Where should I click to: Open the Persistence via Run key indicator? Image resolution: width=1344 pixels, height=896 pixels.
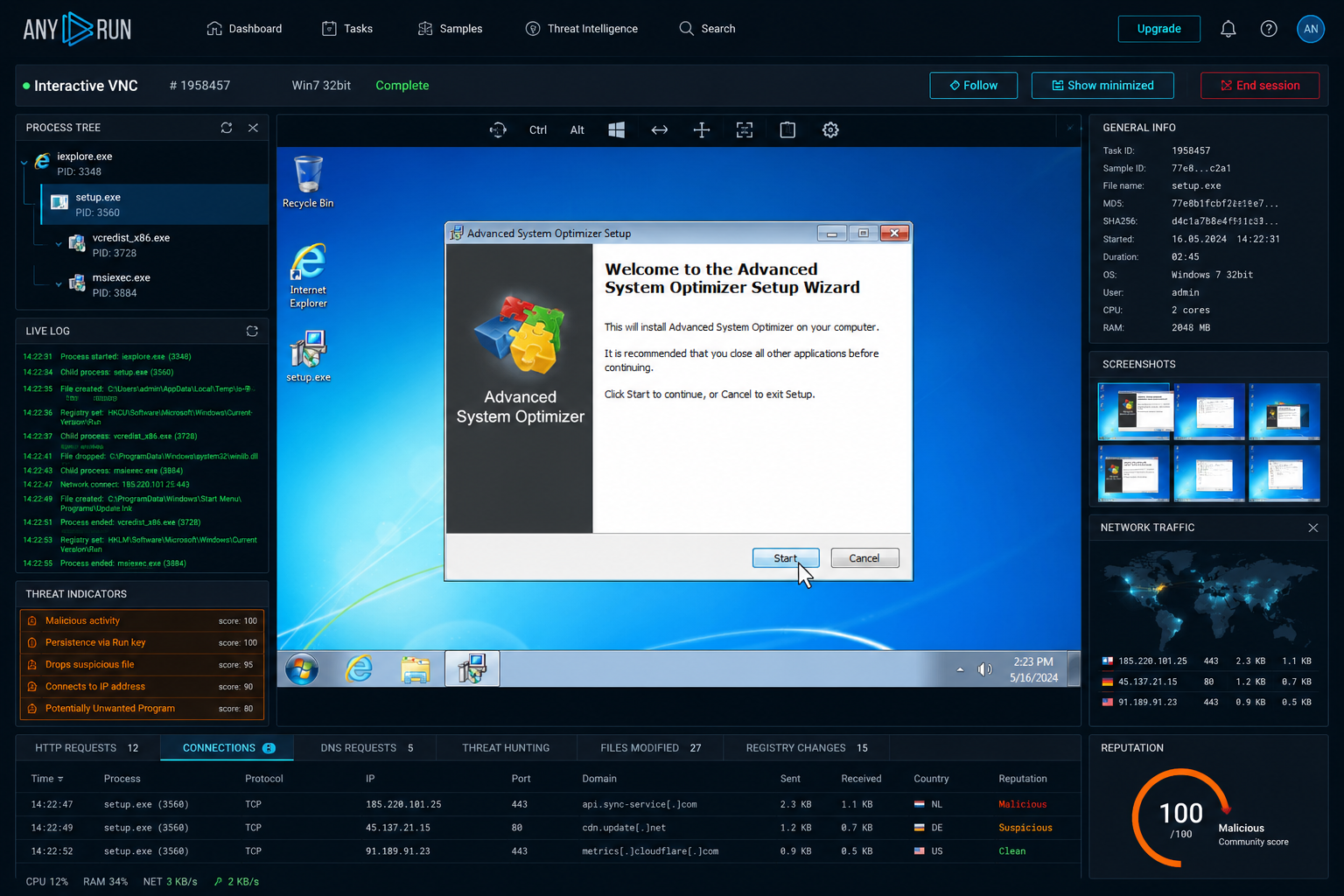click(x=142, y=642)
